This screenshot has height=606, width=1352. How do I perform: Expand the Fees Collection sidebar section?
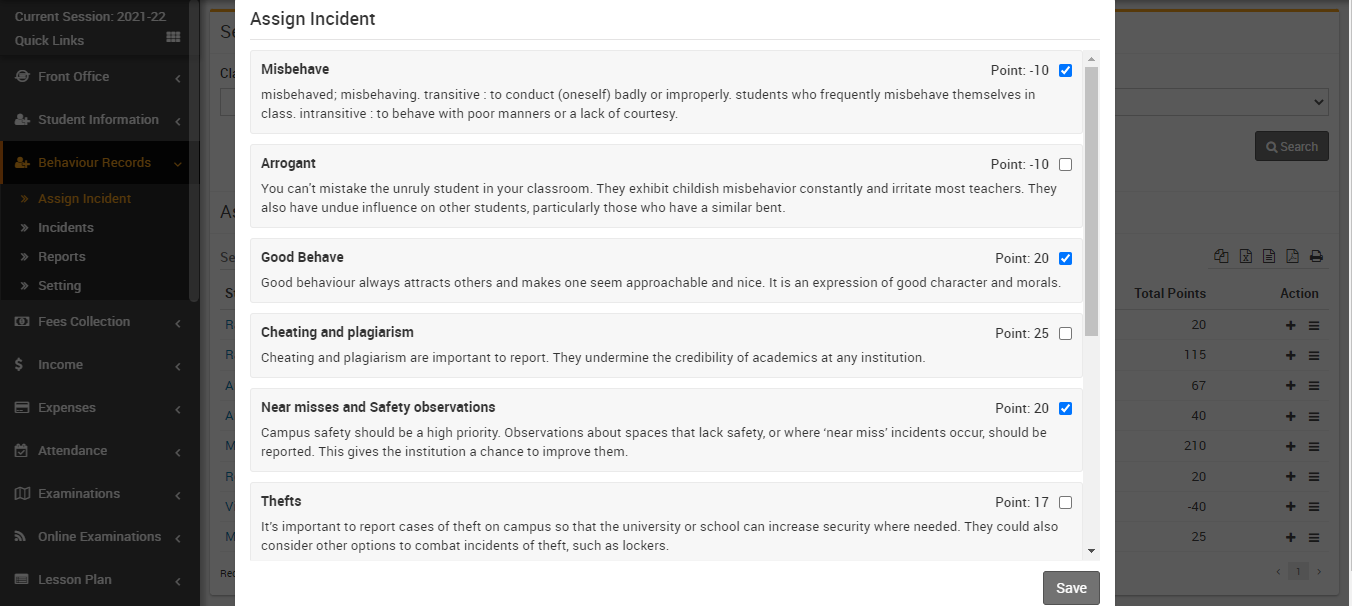click(98, 322)
